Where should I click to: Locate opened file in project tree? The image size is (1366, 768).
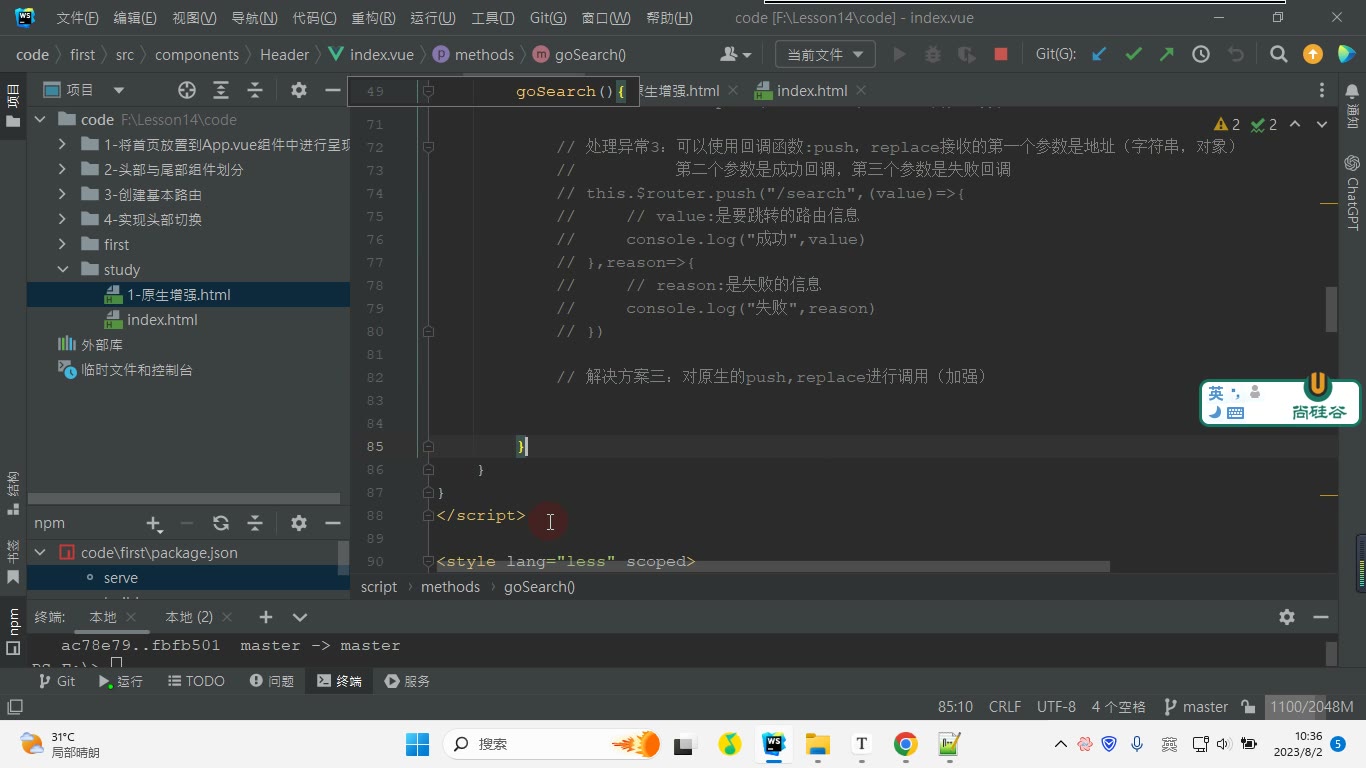click(x=187, y=90)
